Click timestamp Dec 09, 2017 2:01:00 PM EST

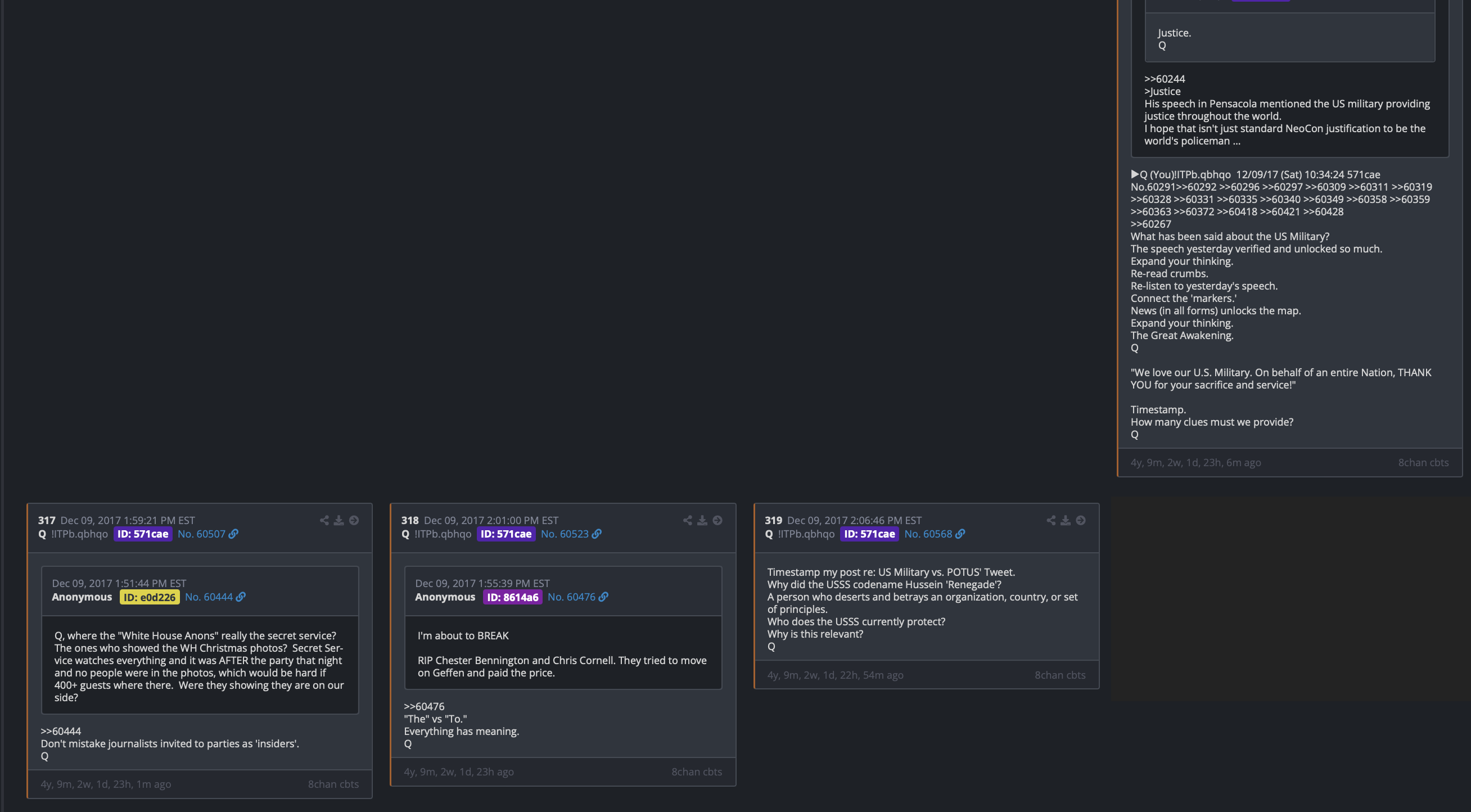(491, 520)
